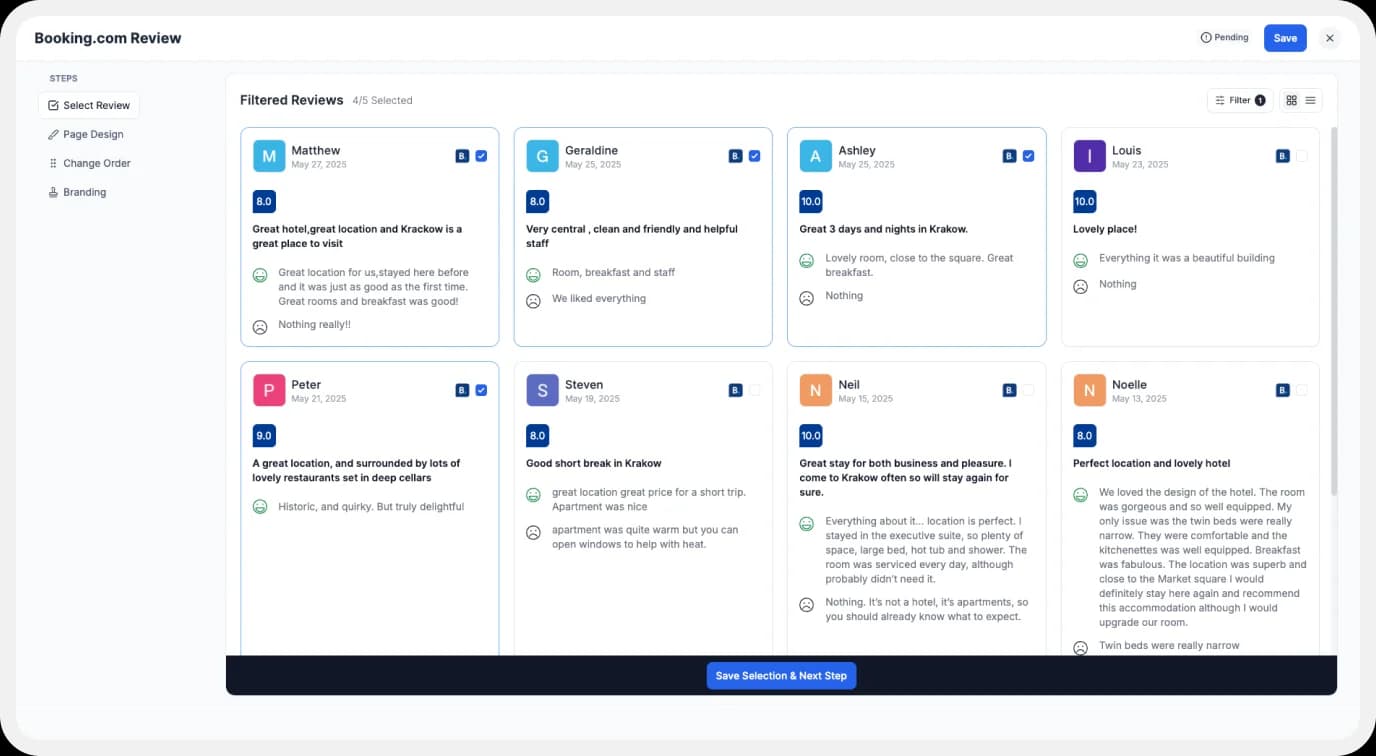Click the Pending status indicator
Viewport: 1376px width, 756px height.
tap(1224, 37)
